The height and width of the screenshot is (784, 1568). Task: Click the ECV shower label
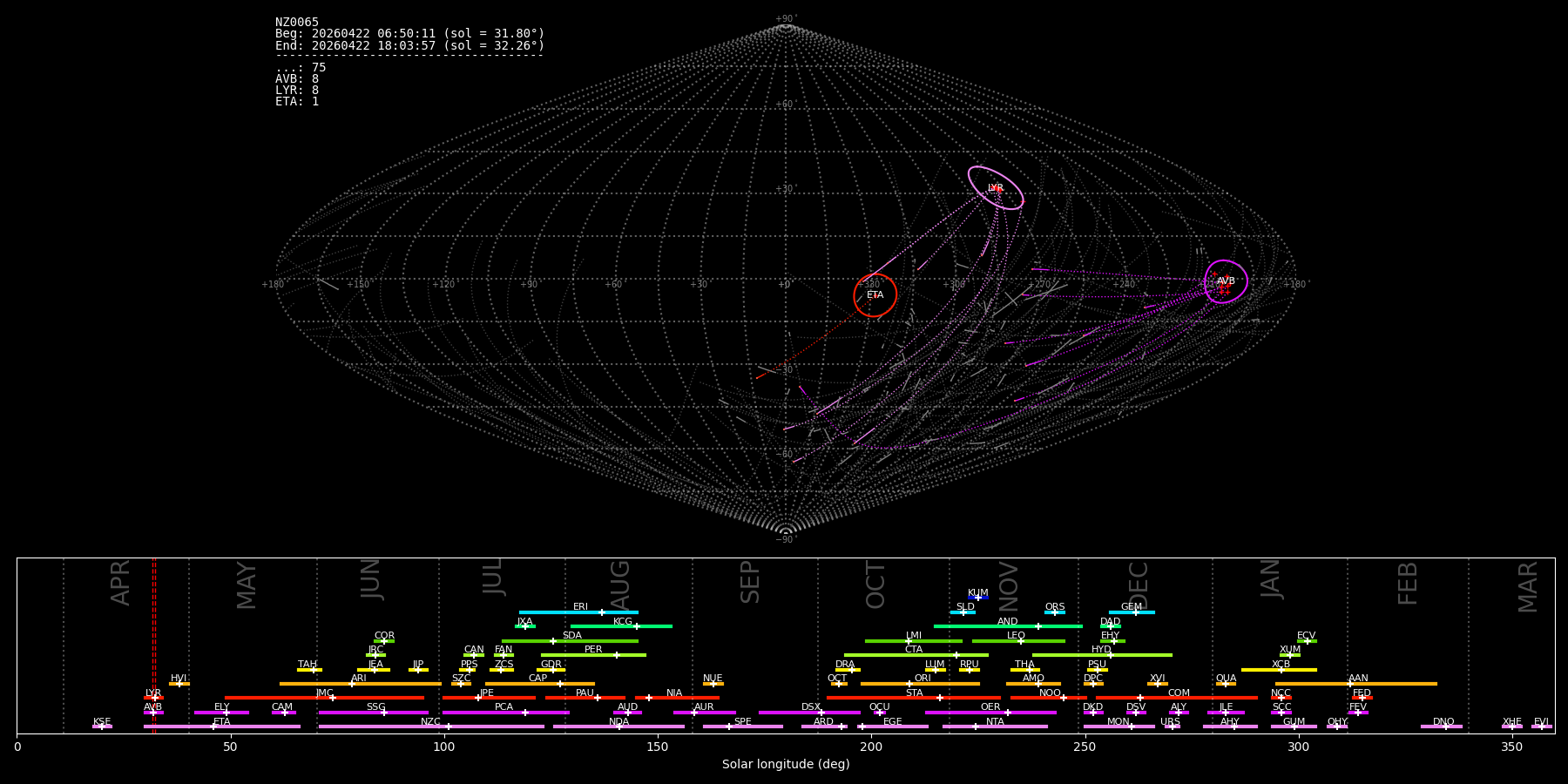coord(1307,635)
